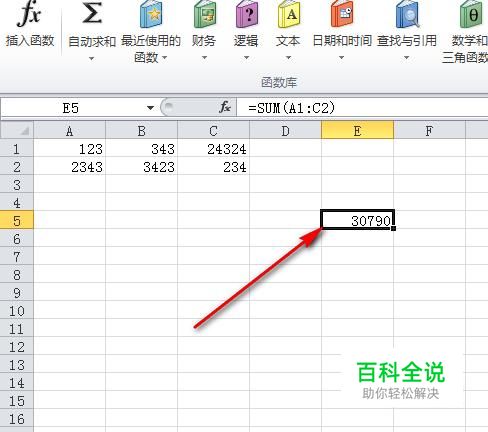Image resolution: width=488 pixels, height=432 pixels.
Task: Expand the Financial (财务) dropdown arrow
Action: coord(204,58)
